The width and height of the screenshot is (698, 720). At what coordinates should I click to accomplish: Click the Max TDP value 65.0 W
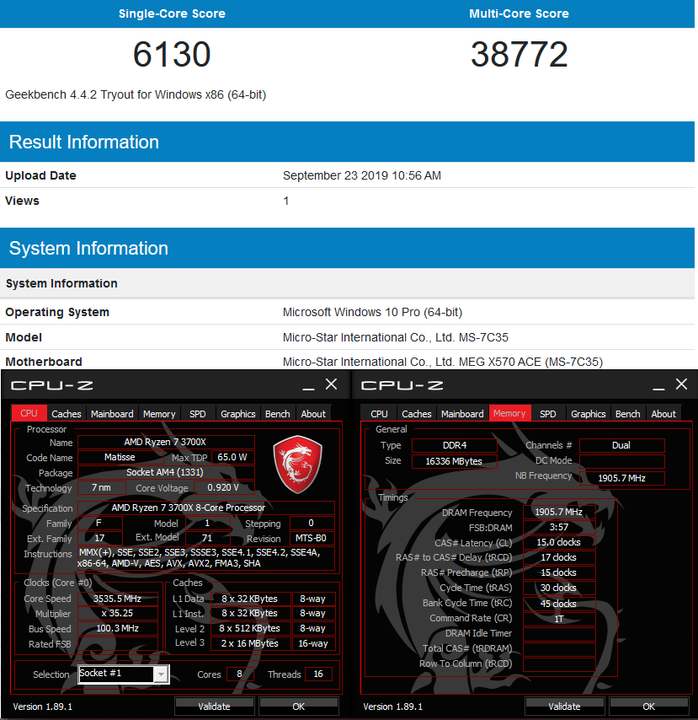tap(232, 457)
